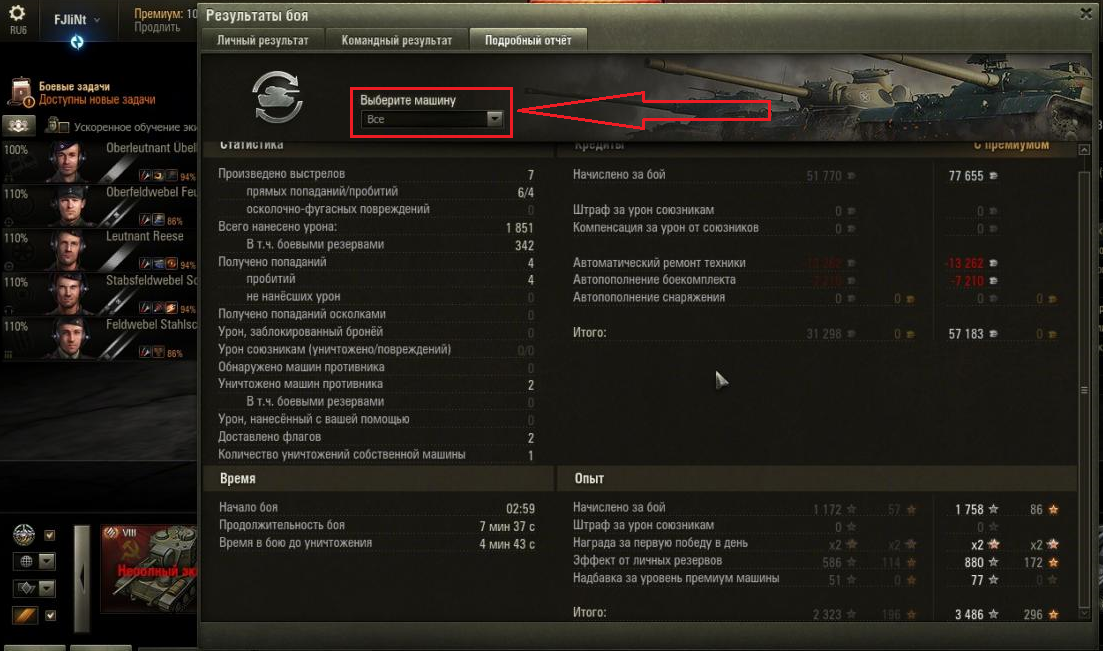Switch to Личный результат tab
This screenshot has width=1103, height=651.
(x=262, y=40)
